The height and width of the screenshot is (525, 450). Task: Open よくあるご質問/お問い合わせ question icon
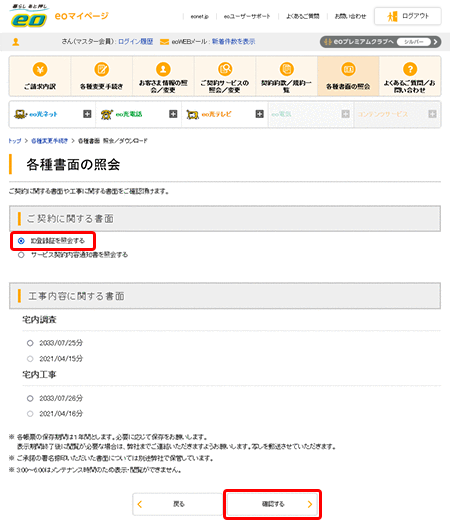[x=410, y=69]
